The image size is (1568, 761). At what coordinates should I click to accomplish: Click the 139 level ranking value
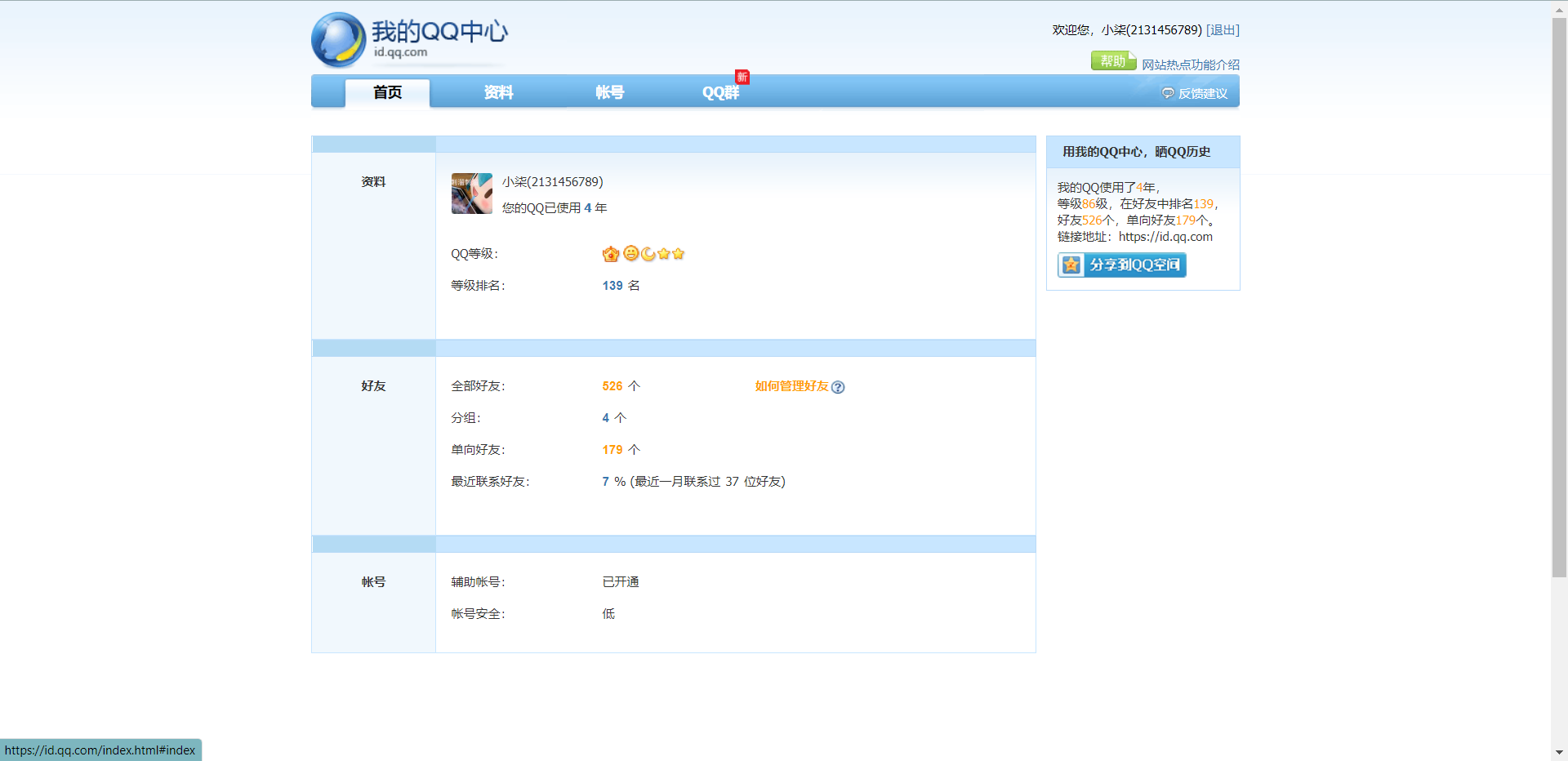[x=612, y=286]
